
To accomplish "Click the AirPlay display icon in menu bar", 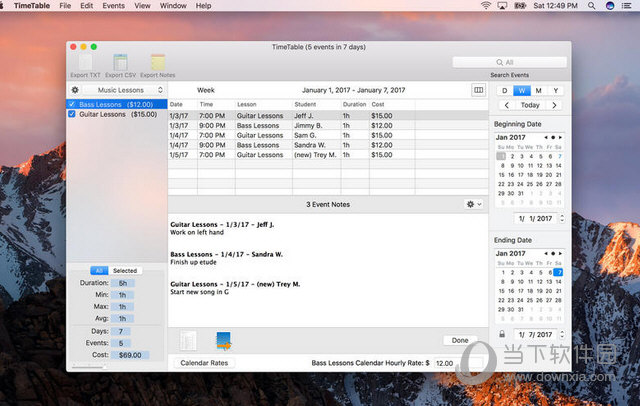I will pos(502,6).
